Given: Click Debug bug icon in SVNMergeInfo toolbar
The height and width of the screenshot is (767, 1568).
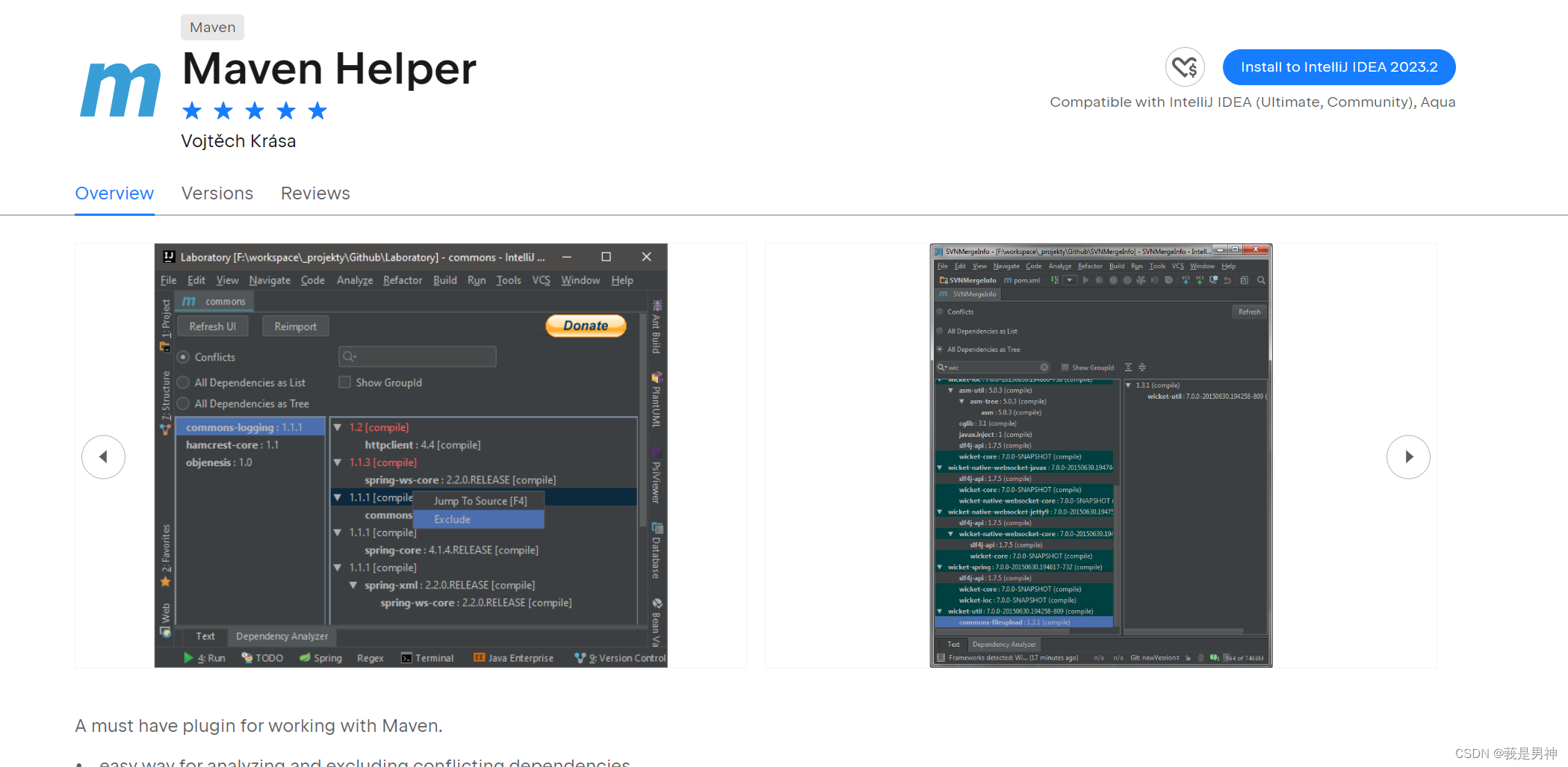Looking at the screenshot, I should click(1099, 281).
